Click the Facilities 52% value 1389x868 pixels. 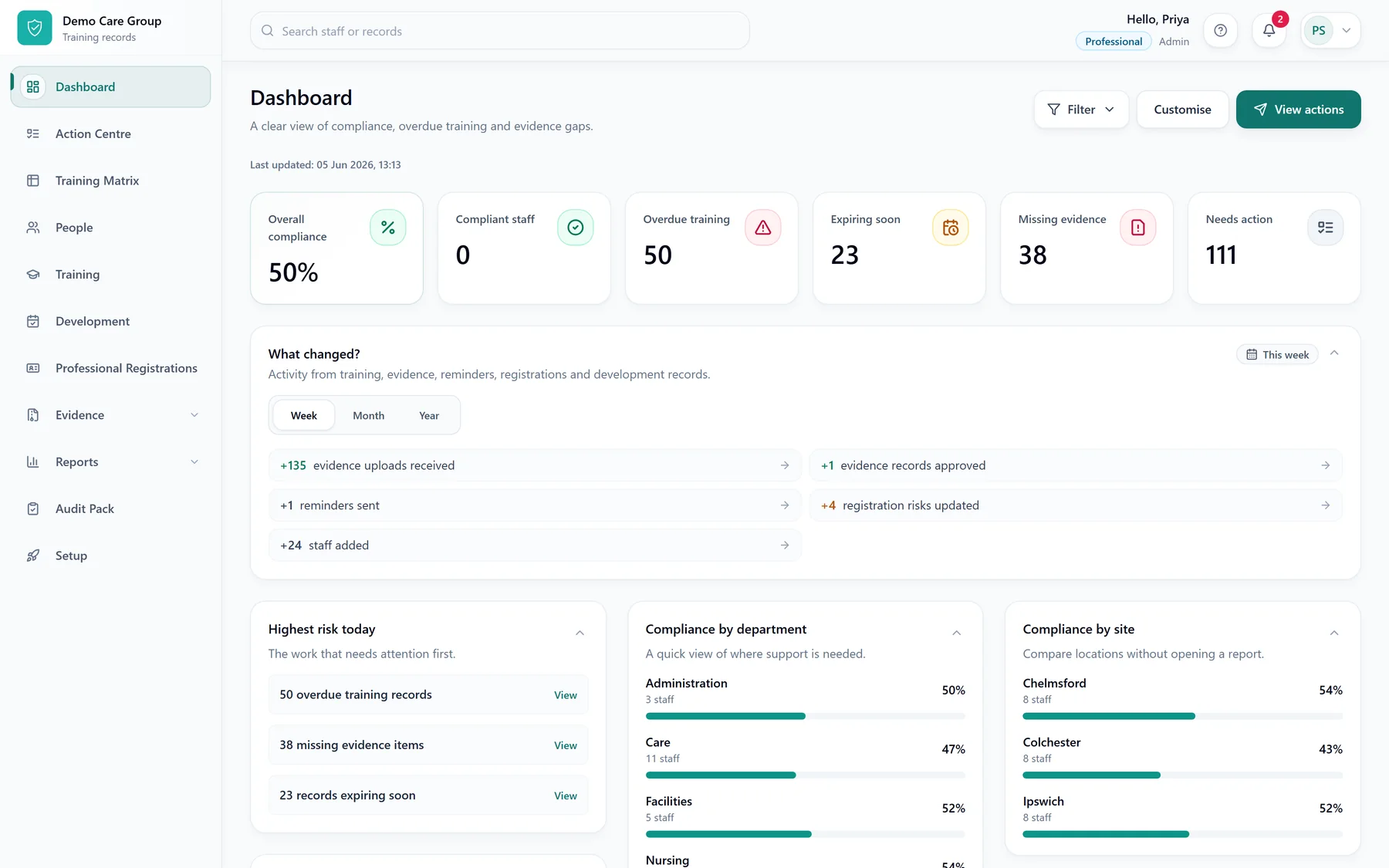953,809
